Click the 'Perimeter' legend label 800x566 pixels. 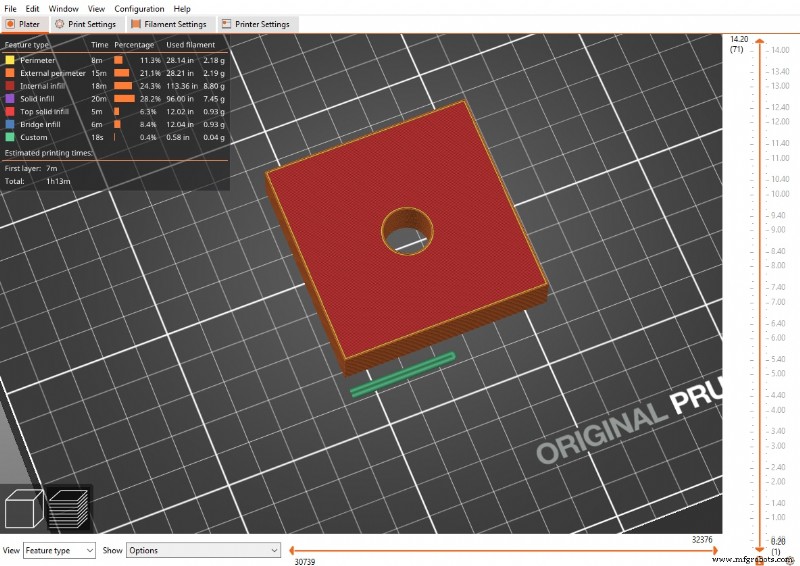[37, 60]
